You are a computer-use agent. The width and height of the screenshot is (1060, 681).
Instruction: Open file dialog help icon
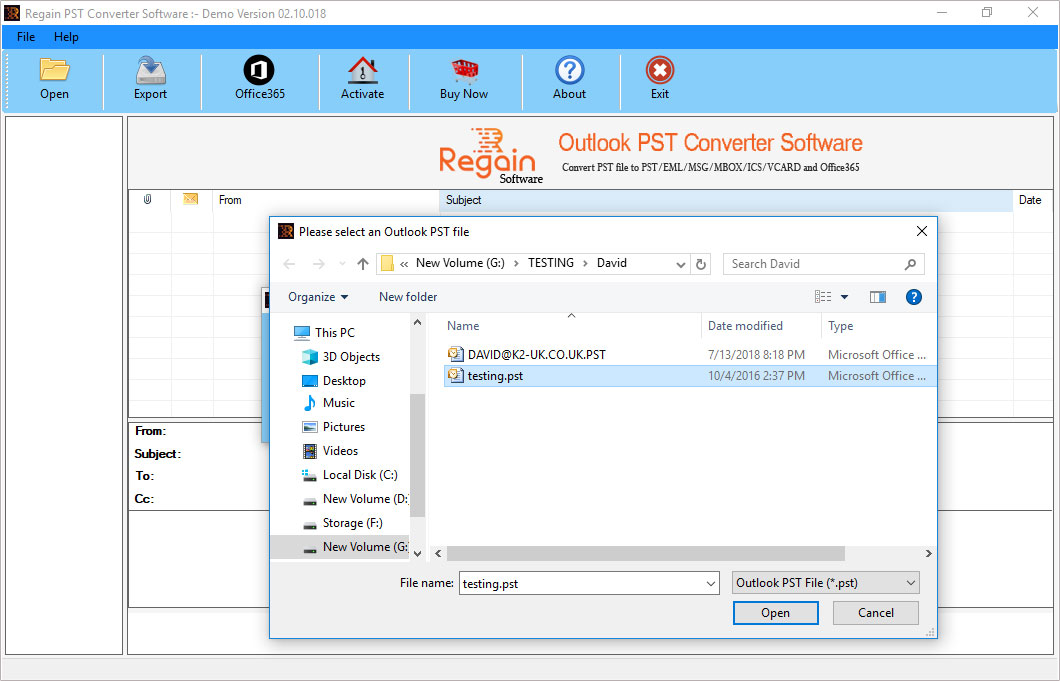click(913, 297)
